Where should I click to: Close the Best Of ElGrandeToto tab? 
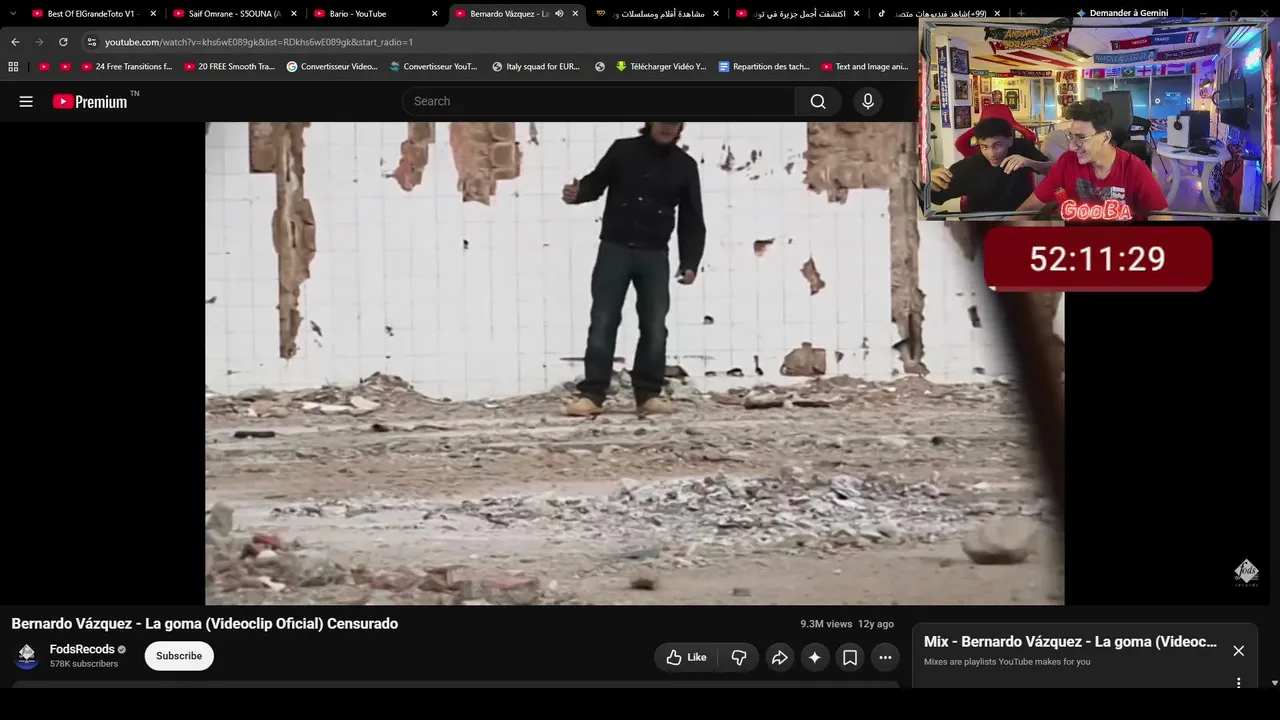tap(153, 14)
